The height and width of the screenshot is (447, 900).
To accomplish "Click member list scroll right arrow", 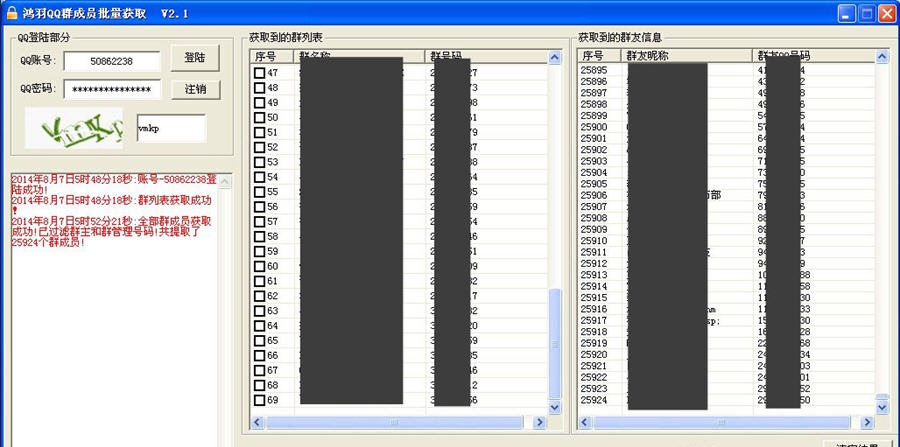I will click(867, 423).
